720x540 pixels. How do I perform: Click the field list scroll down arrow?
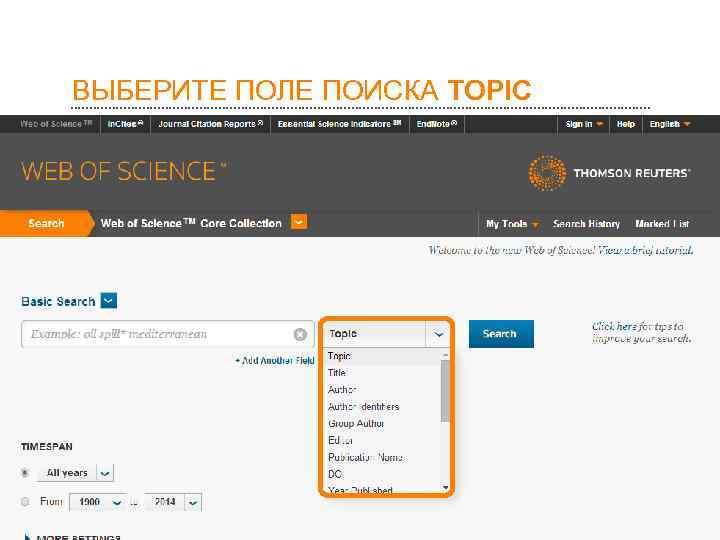(x=445, y=488)
